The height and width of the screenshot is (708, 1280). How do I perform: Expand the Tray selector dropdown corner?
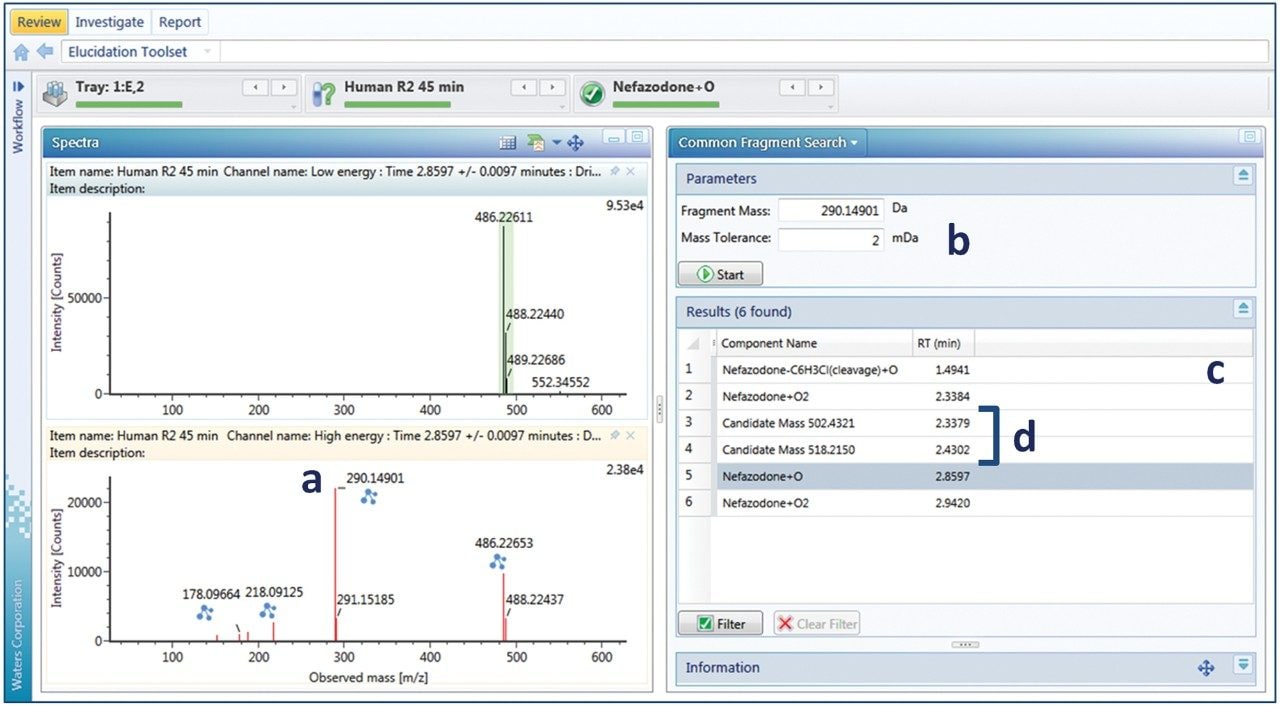[295, 107]
